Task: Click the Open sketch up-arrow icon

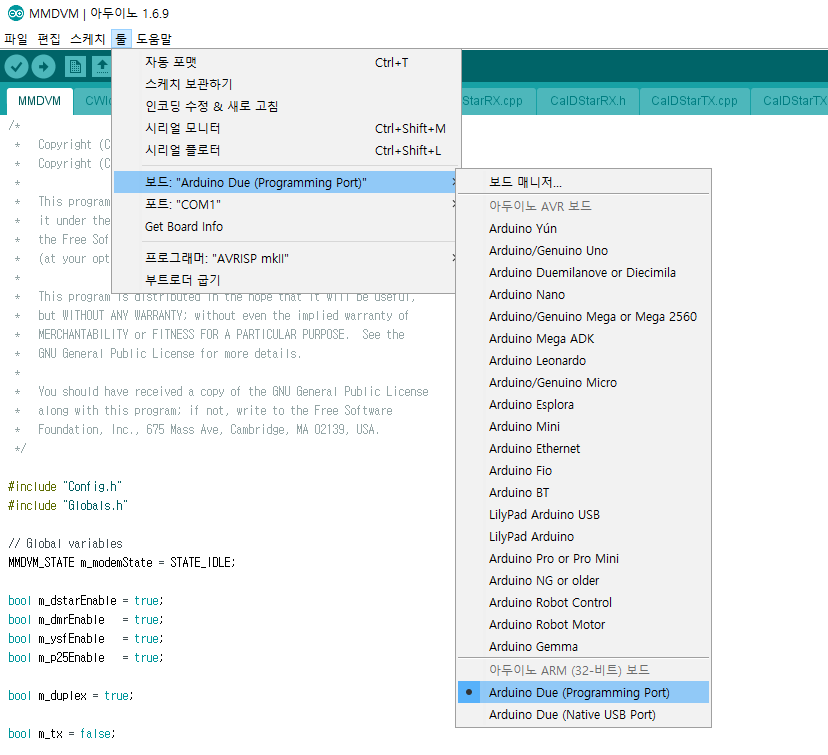Action: (x=101, y=67)
